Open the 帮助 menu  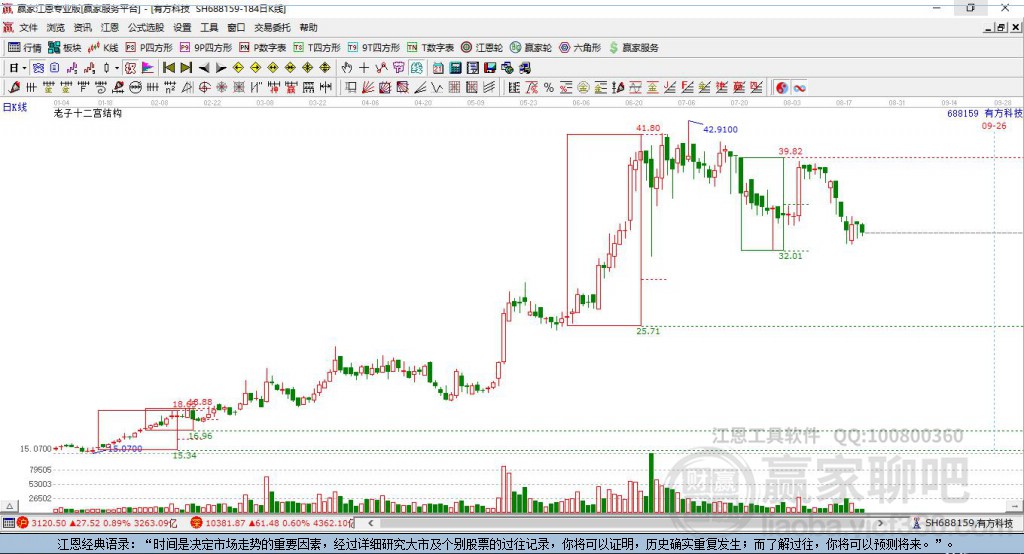tap(308, 27)
